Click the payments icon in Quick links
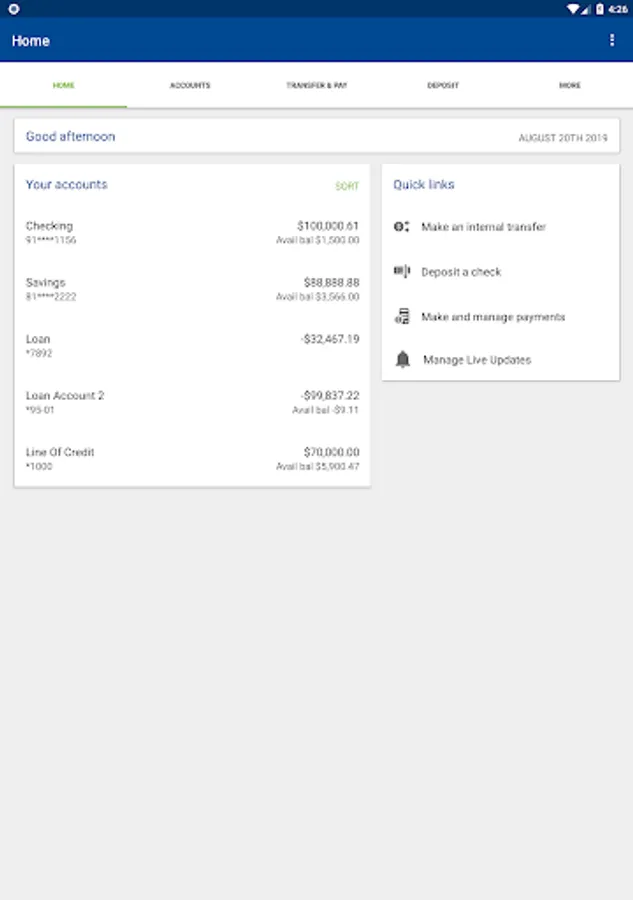633x900 pixels. (402, 317)
